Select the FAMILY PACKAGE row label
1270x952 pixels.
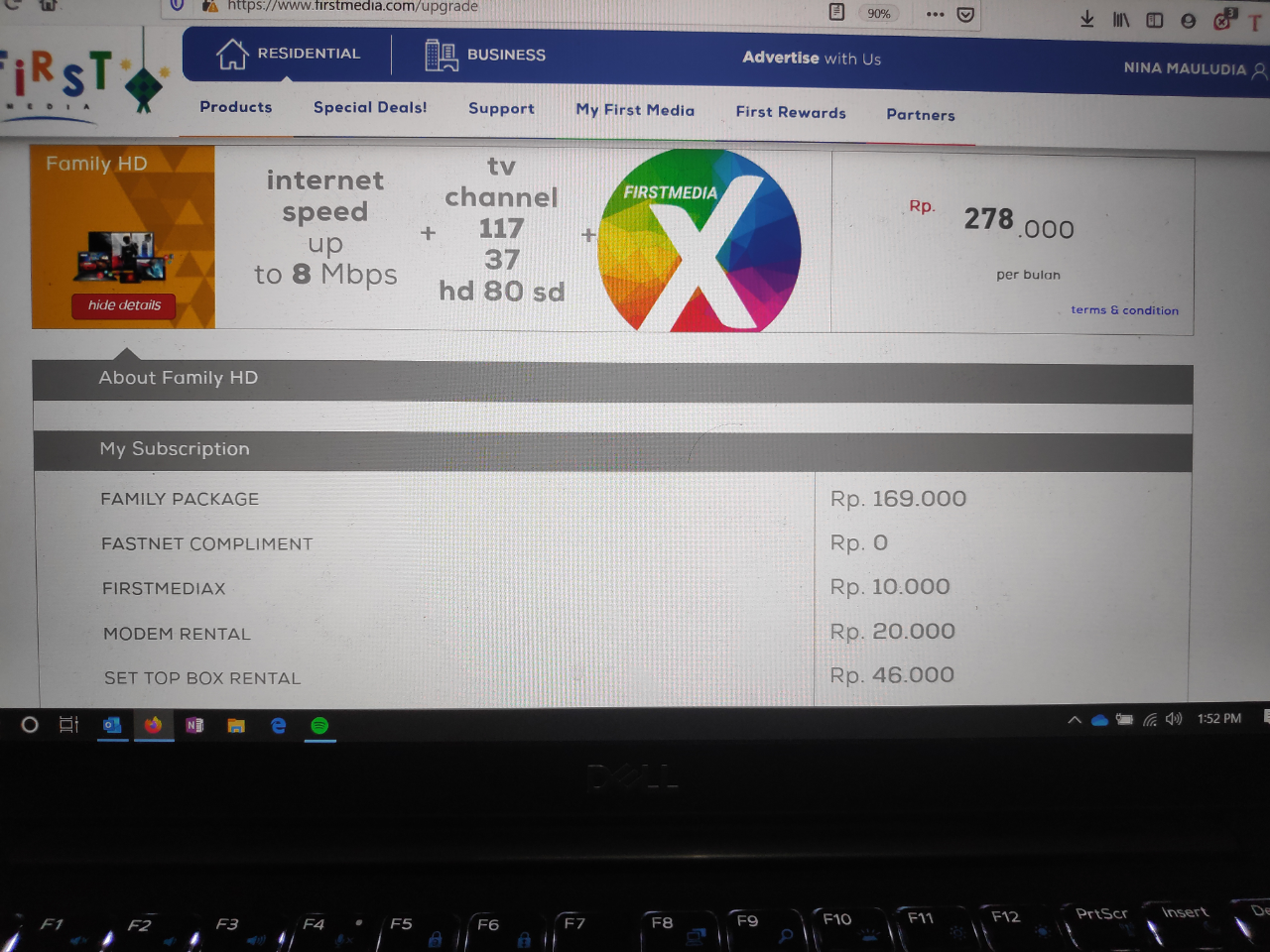[180, 499]
